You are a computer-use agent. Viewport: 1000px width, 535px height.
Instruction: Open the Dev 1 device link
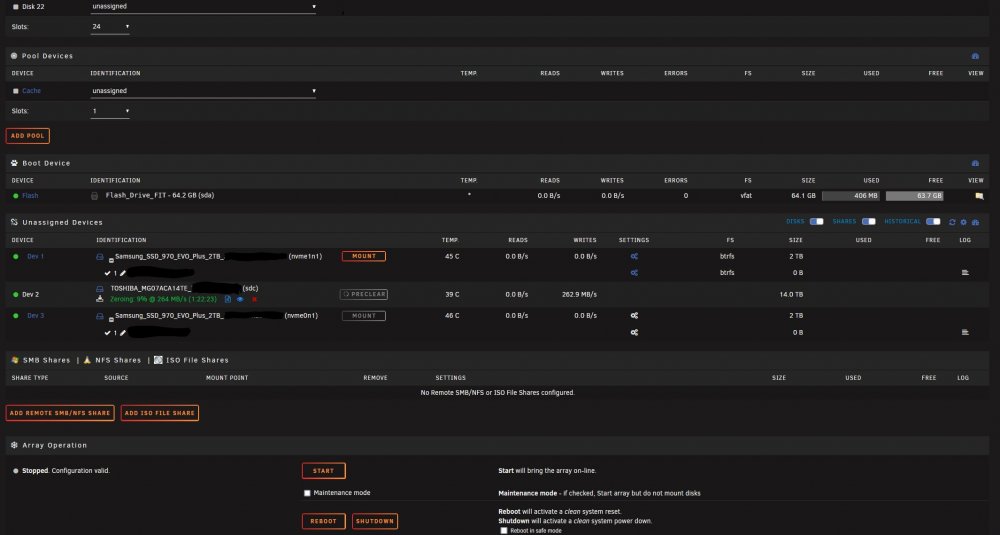[x=35, y=256]
